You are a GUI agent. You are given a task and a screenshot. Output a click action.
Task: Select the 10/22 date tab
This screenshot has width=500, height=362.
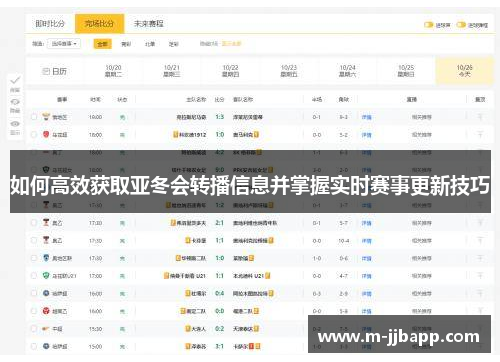pos(230,71)
